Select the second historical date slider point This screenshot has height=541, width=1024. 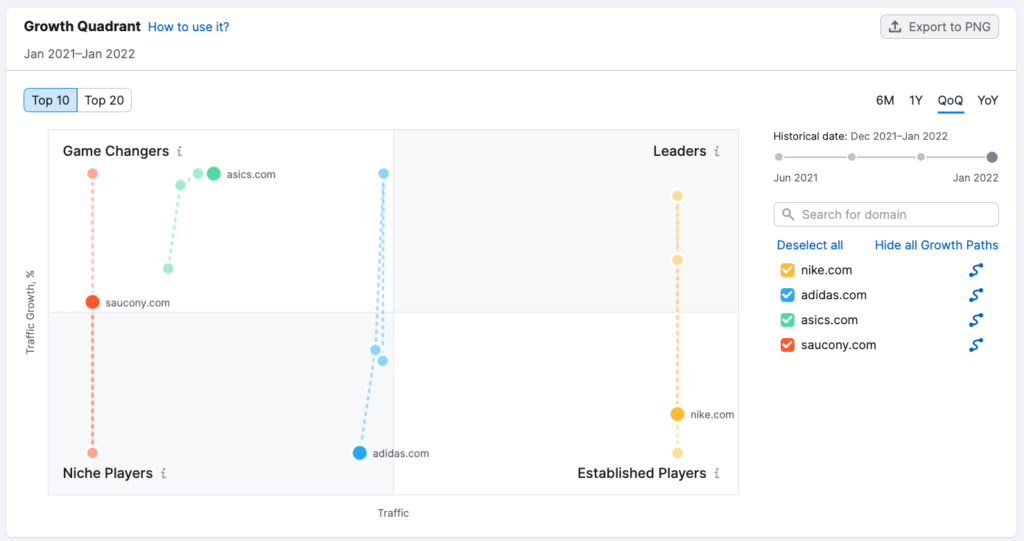click(x=852, y=157)
